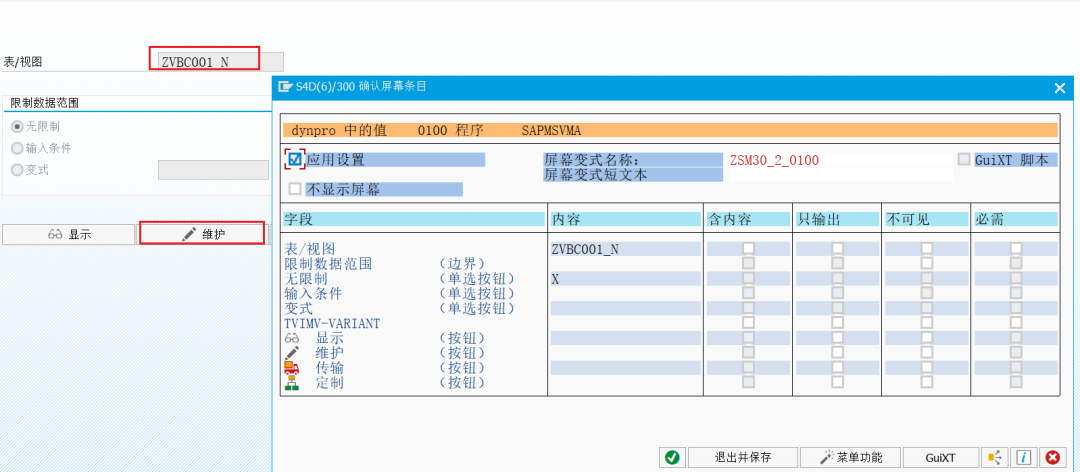Open the blue information icon button

tap(1024, 458)
